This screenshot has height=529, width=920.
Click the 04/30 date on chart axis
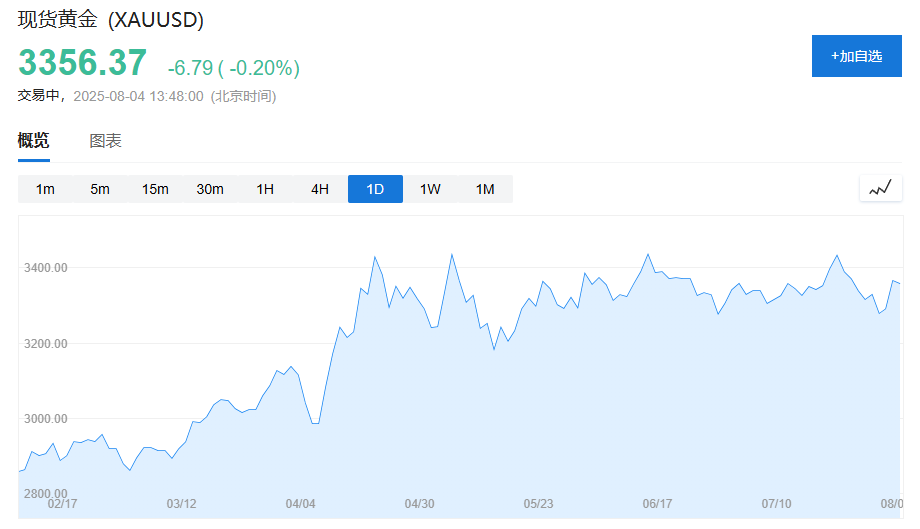point(419,504)
